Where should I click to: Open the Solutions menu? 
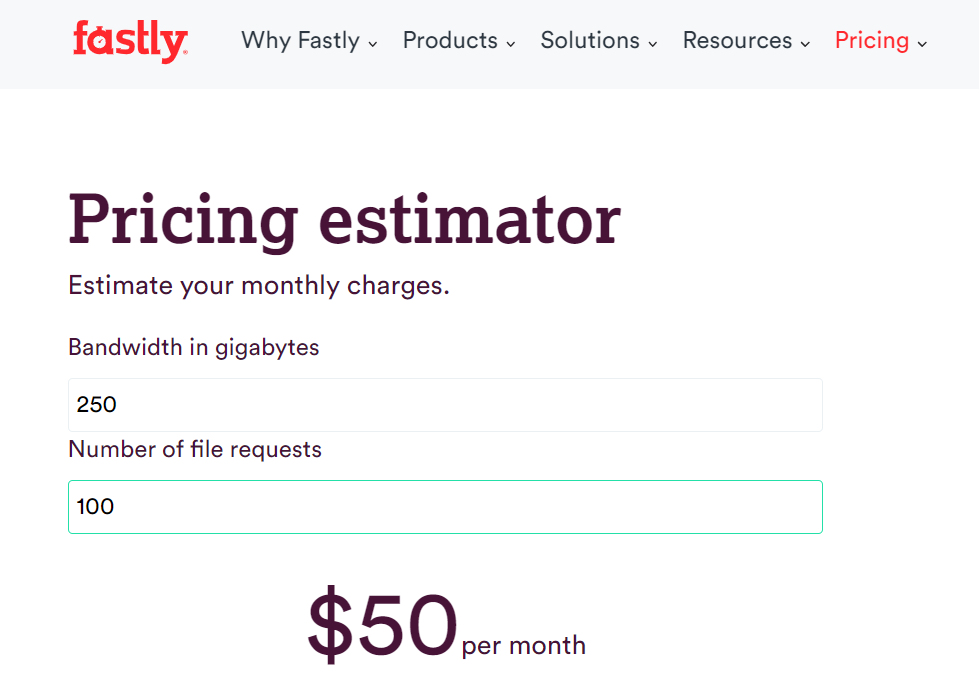tap(589, 41)
